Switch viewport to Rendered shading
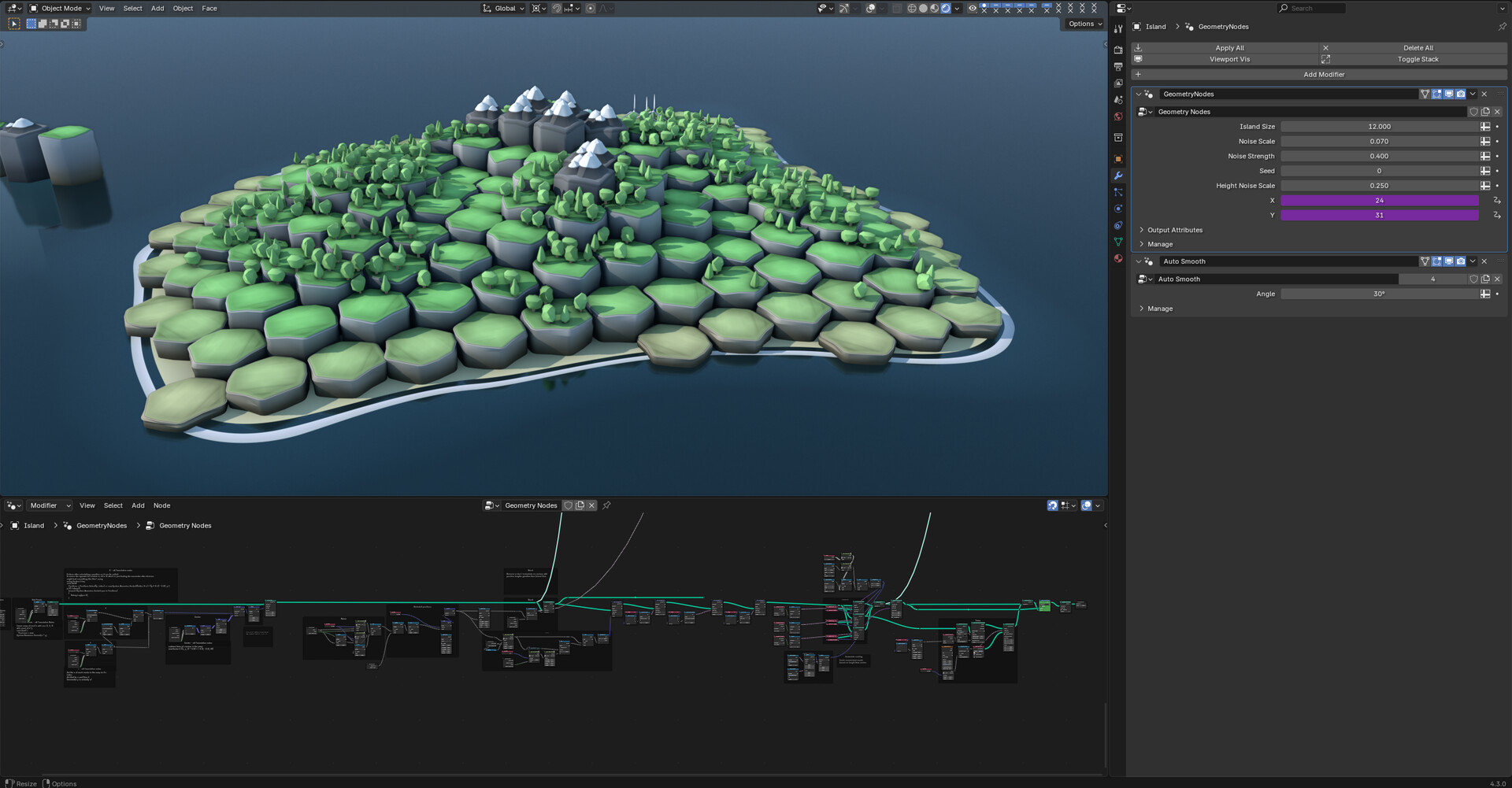This screenshot has height=788, width=1512. (x=946, y=8)
